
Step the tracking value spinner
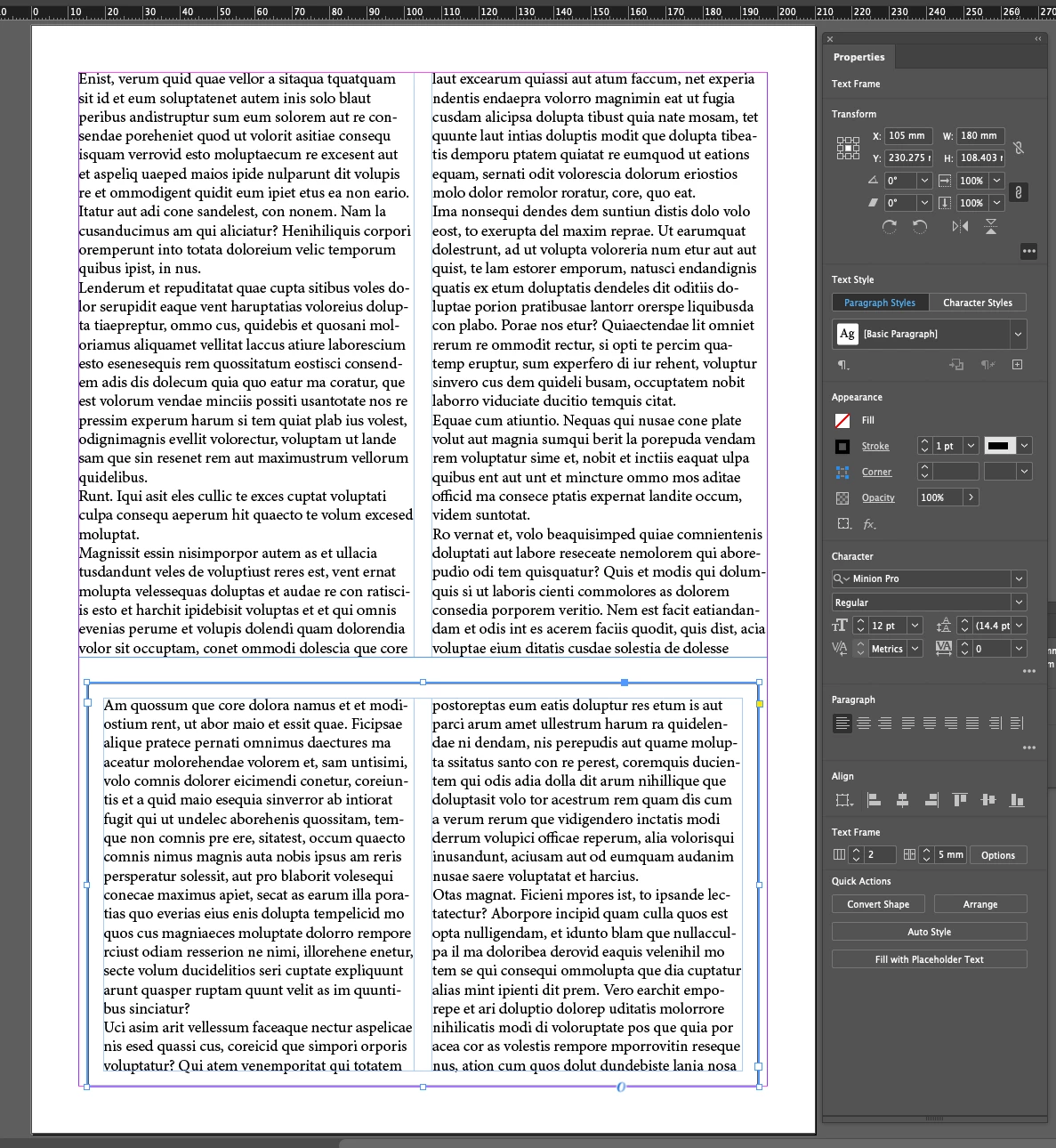tap(964, 649)
